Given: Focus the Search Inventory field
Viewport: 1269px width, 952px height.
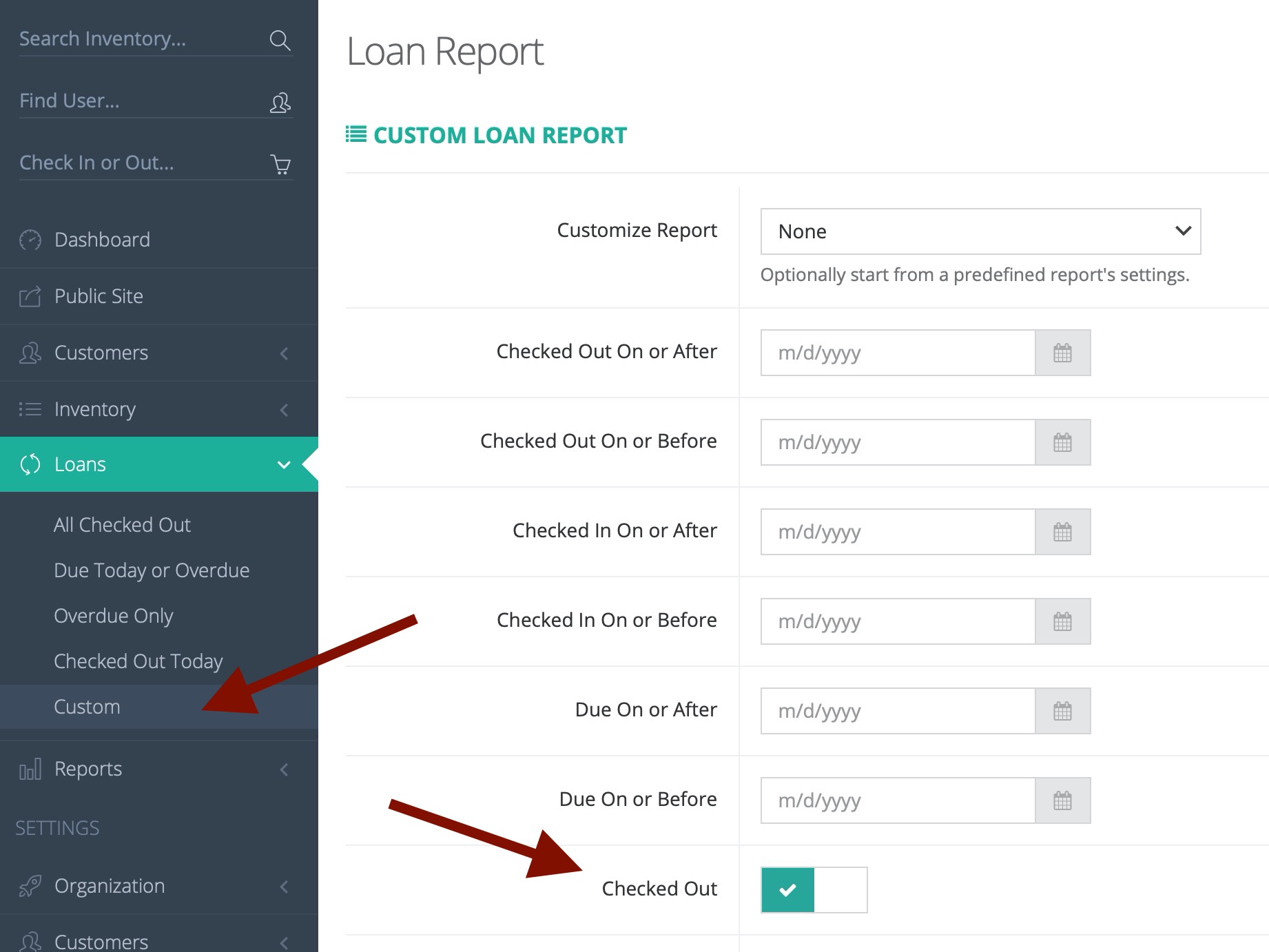Looking at the screenshot, I should [x=156, y=39].
